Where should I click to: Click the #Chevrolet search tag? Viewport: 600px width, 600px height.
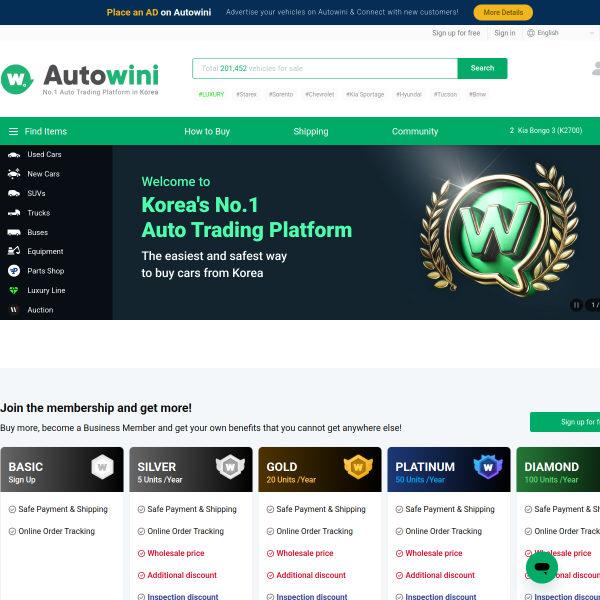(320, 95)
